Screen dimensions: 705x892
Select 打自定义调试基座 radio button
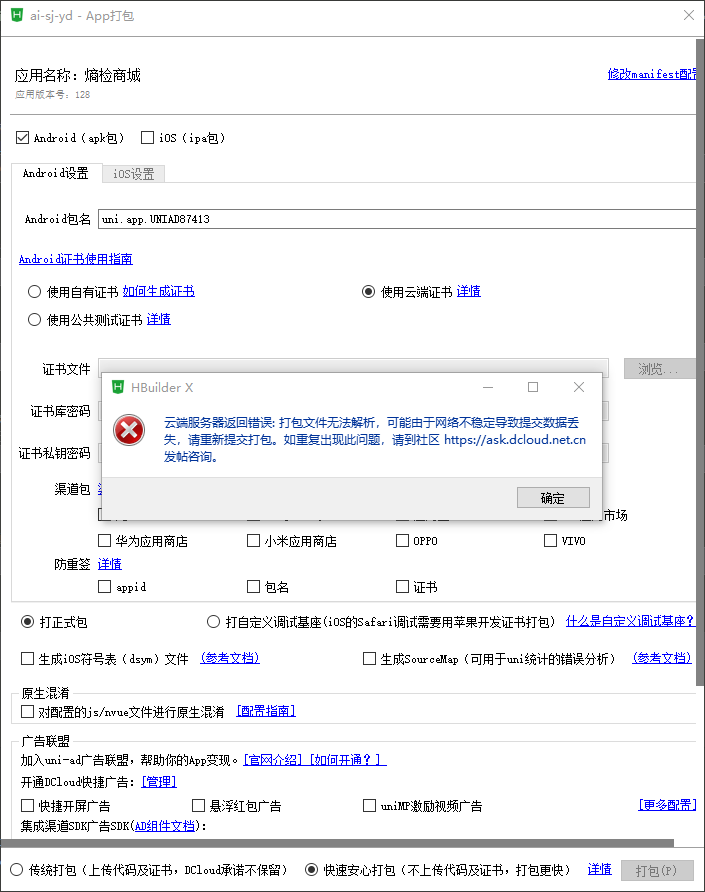[213, 622]
